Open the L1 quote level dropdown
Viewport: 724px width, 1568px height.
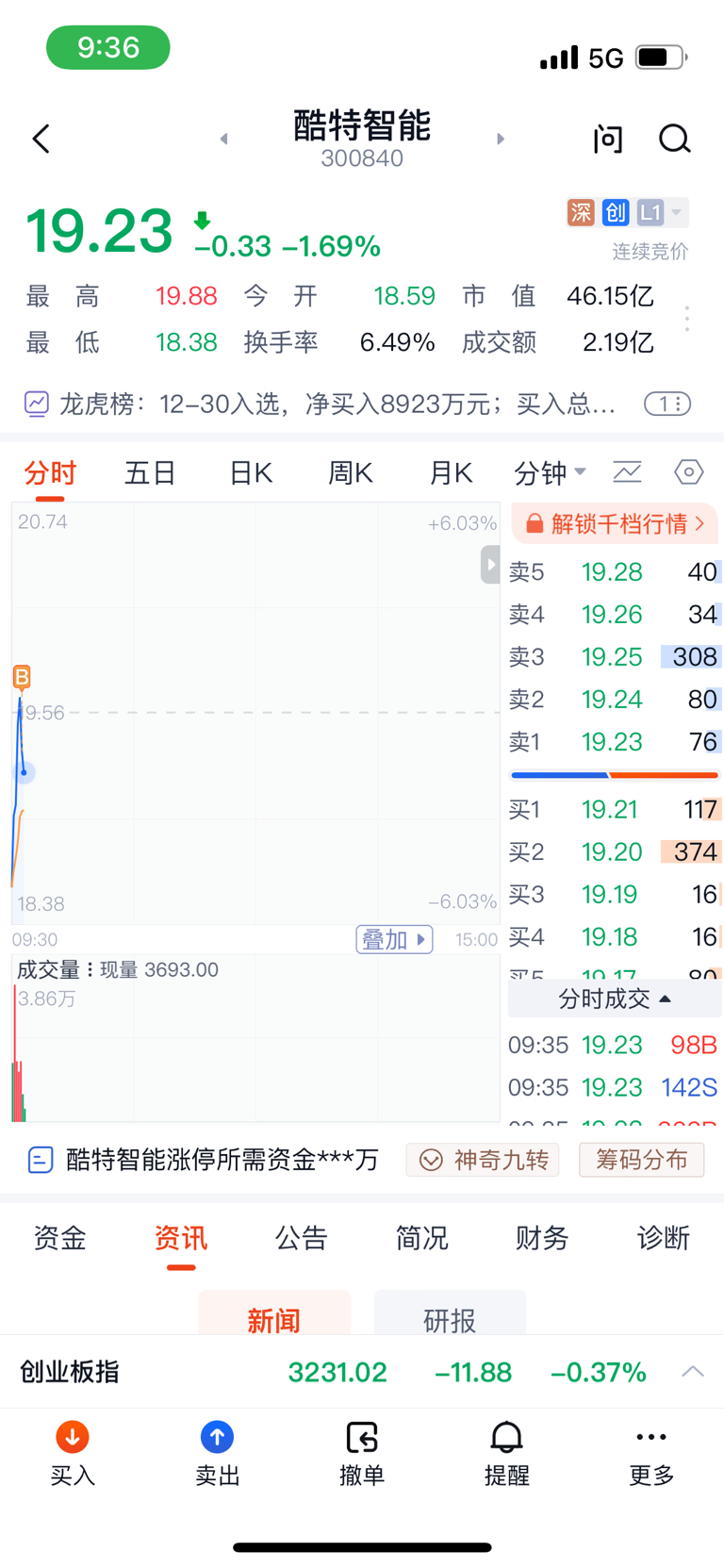[662, 212]
